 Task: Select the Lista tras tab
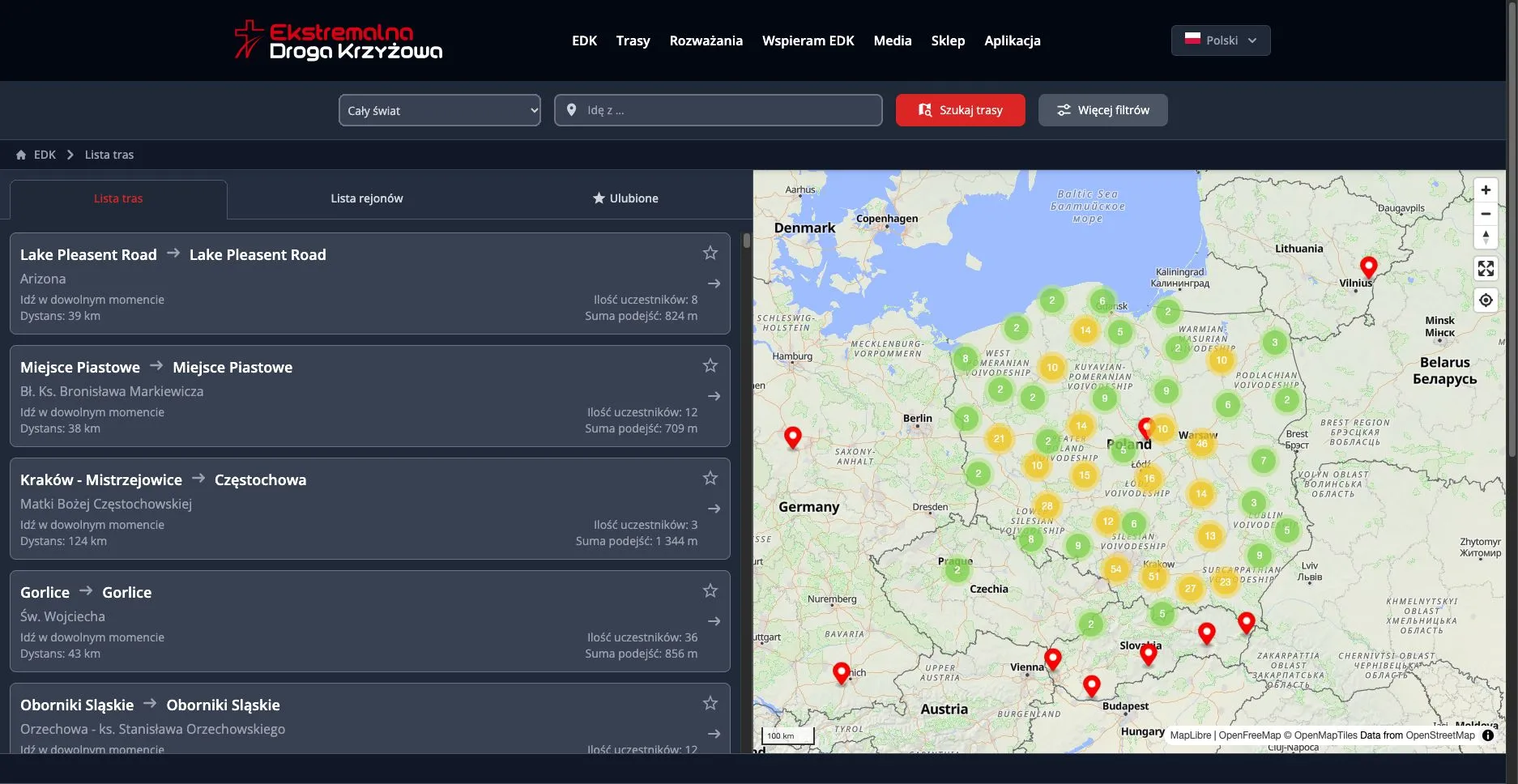tap(118, 198)
